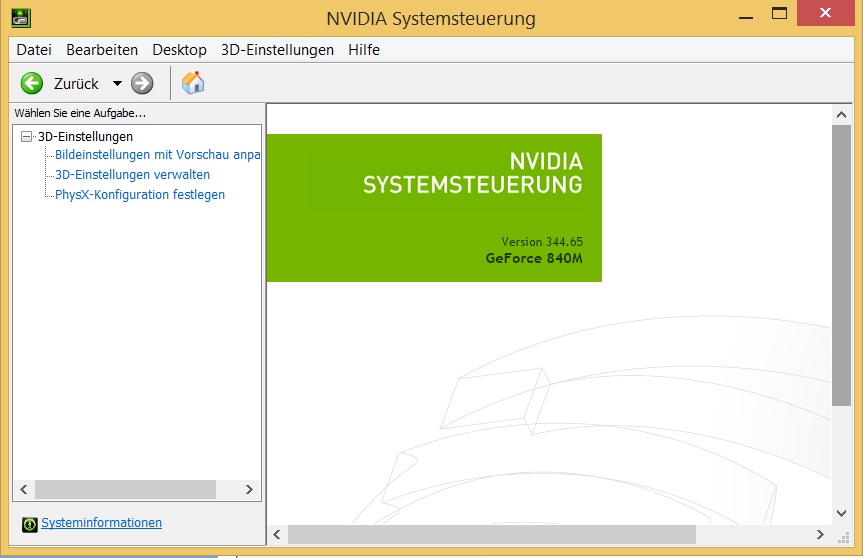Click the Systeminformationen info icon

click(x=30, y=524)
